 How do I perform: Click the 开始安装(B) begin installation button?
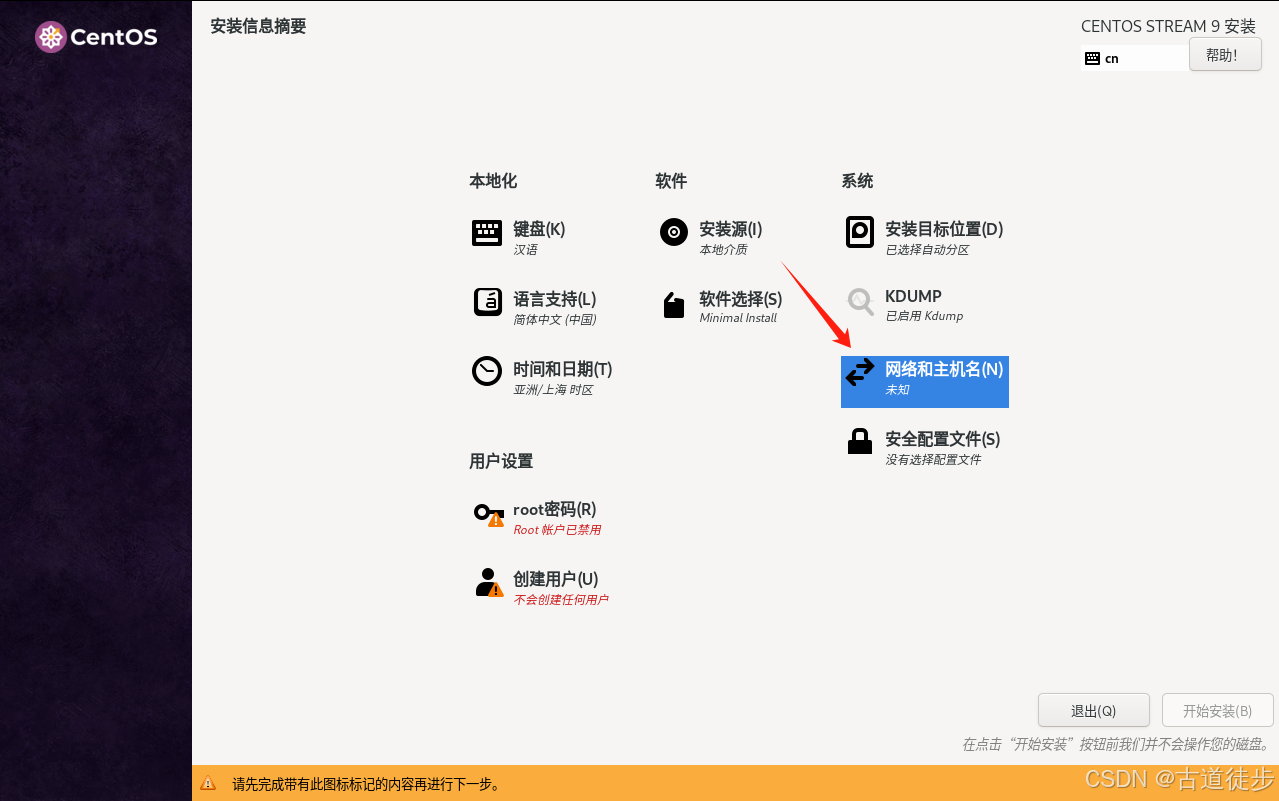click(x=1218, y=711)
